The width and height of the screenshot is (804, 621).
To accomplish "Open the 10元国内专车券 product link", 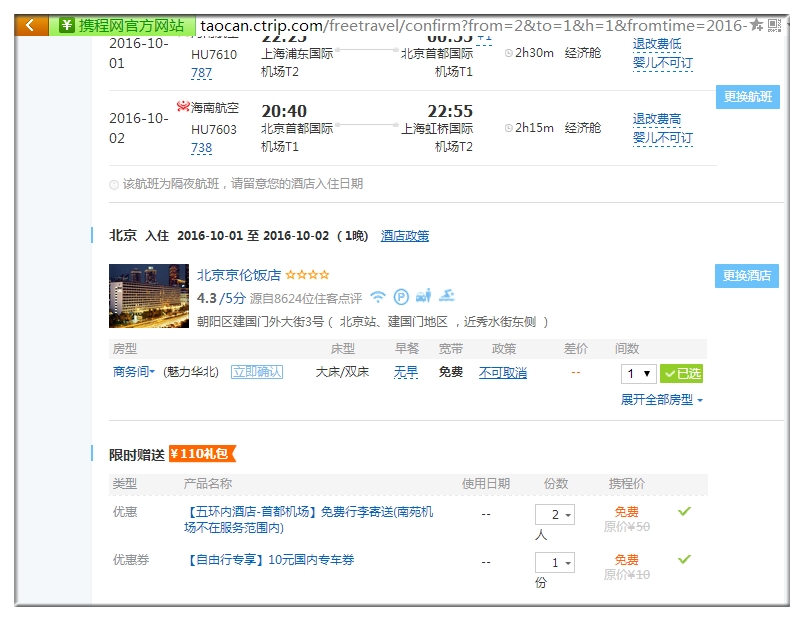I will (269, 560).
